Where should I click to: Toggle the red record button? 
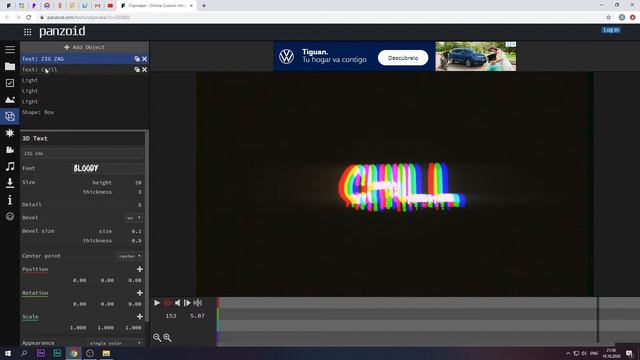[x=167, y=303]
